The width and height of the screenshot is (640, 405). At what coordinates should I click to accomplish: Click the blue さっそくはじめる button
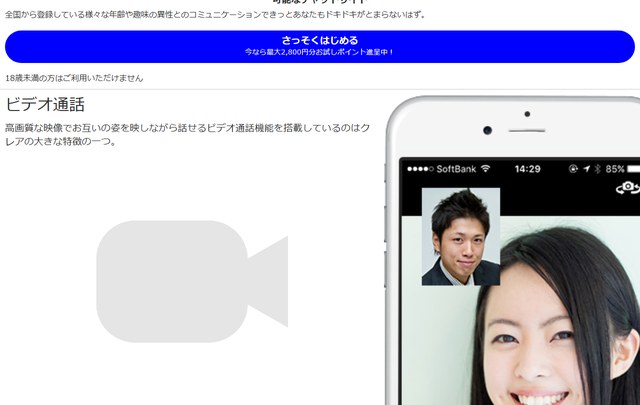point(320,47)
